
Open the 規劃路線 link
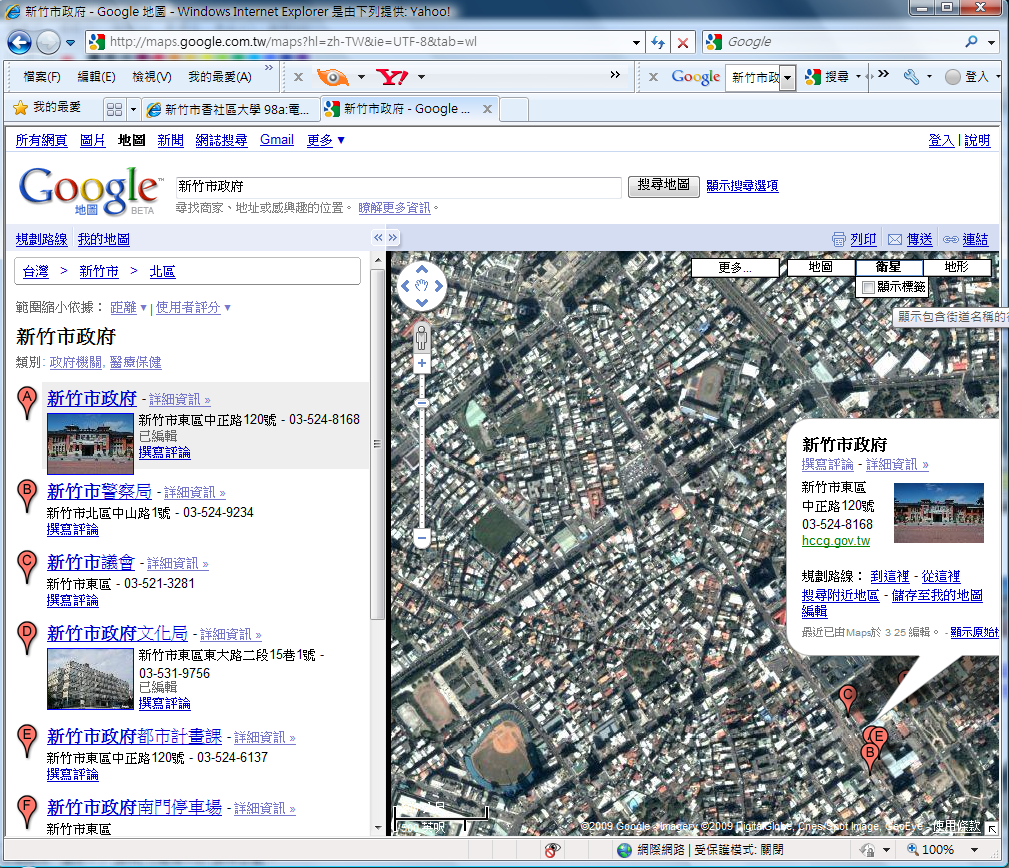(x=42, y=239)
